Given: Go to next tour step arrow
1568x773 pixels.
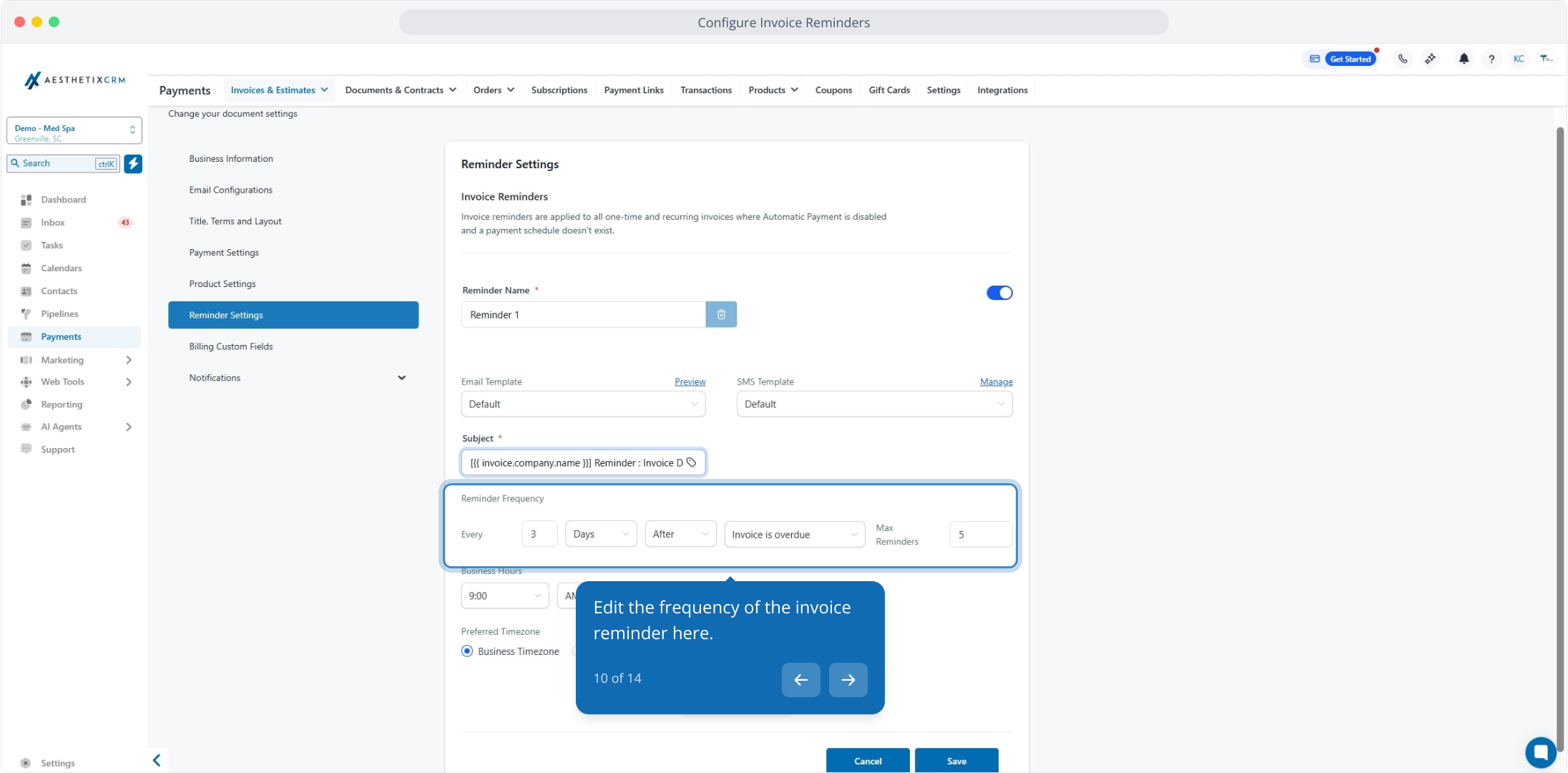Looking at the screenshot, I should 848,680.
